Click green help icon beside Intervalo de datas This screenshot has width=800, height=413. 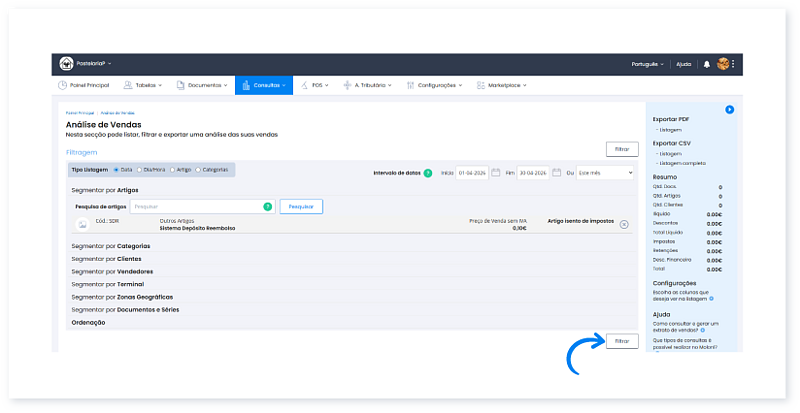(428, 172)
